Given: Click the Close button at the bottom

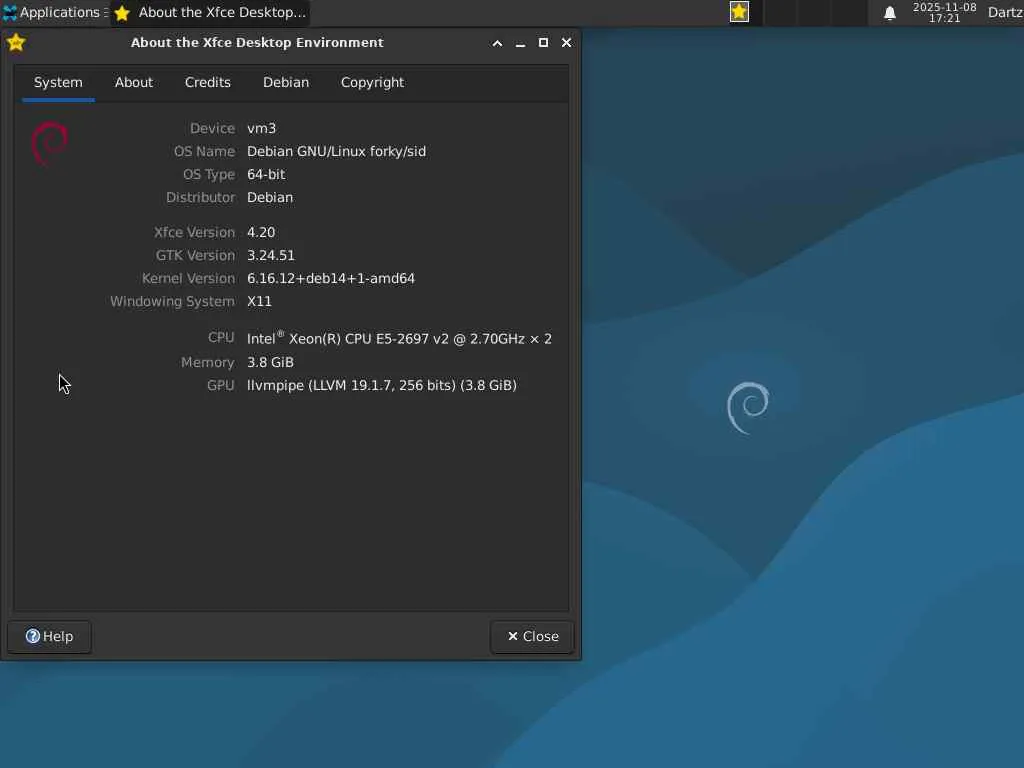Looking at the screenshot, I should click(x=533, y=637).
